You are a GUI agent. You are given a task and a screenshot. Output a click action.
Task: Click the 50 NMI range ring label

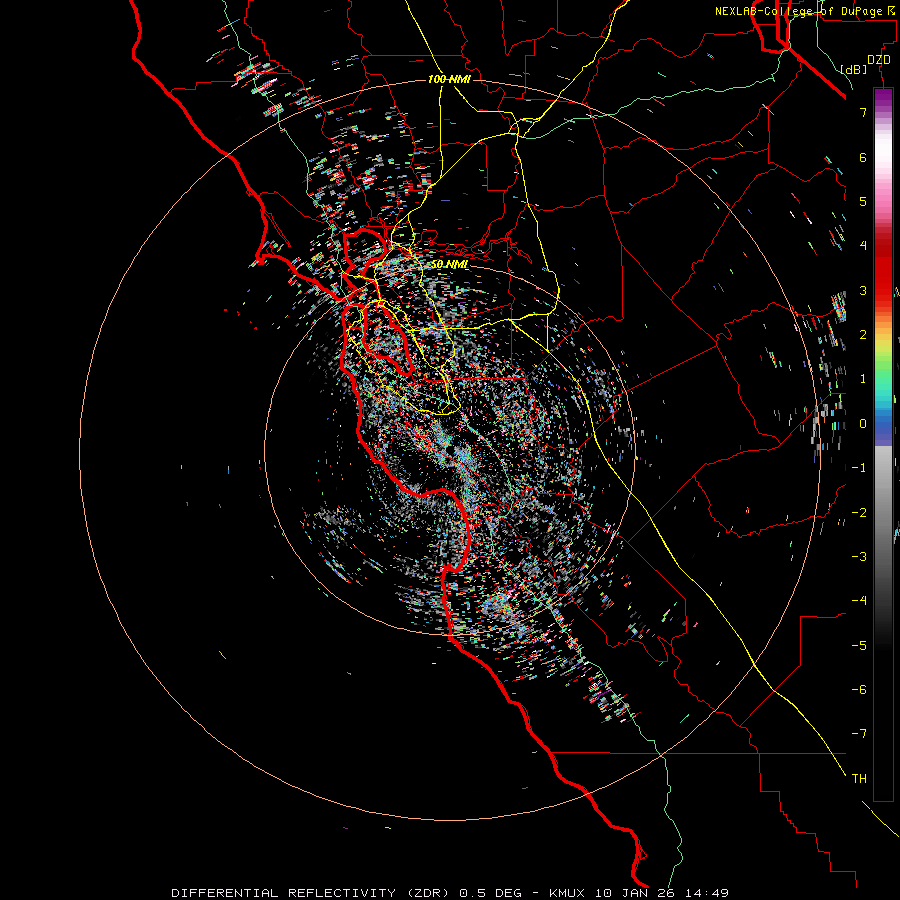tap(449, 264)
